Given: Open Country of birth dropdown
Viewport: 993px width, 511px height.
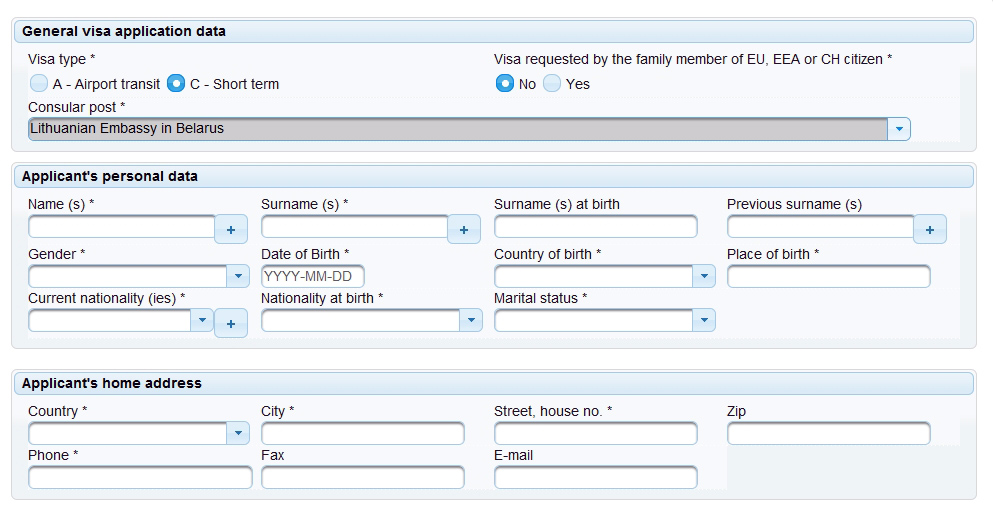Looking at the screenshot, I should pyautogui.click(x=605, y=276).
